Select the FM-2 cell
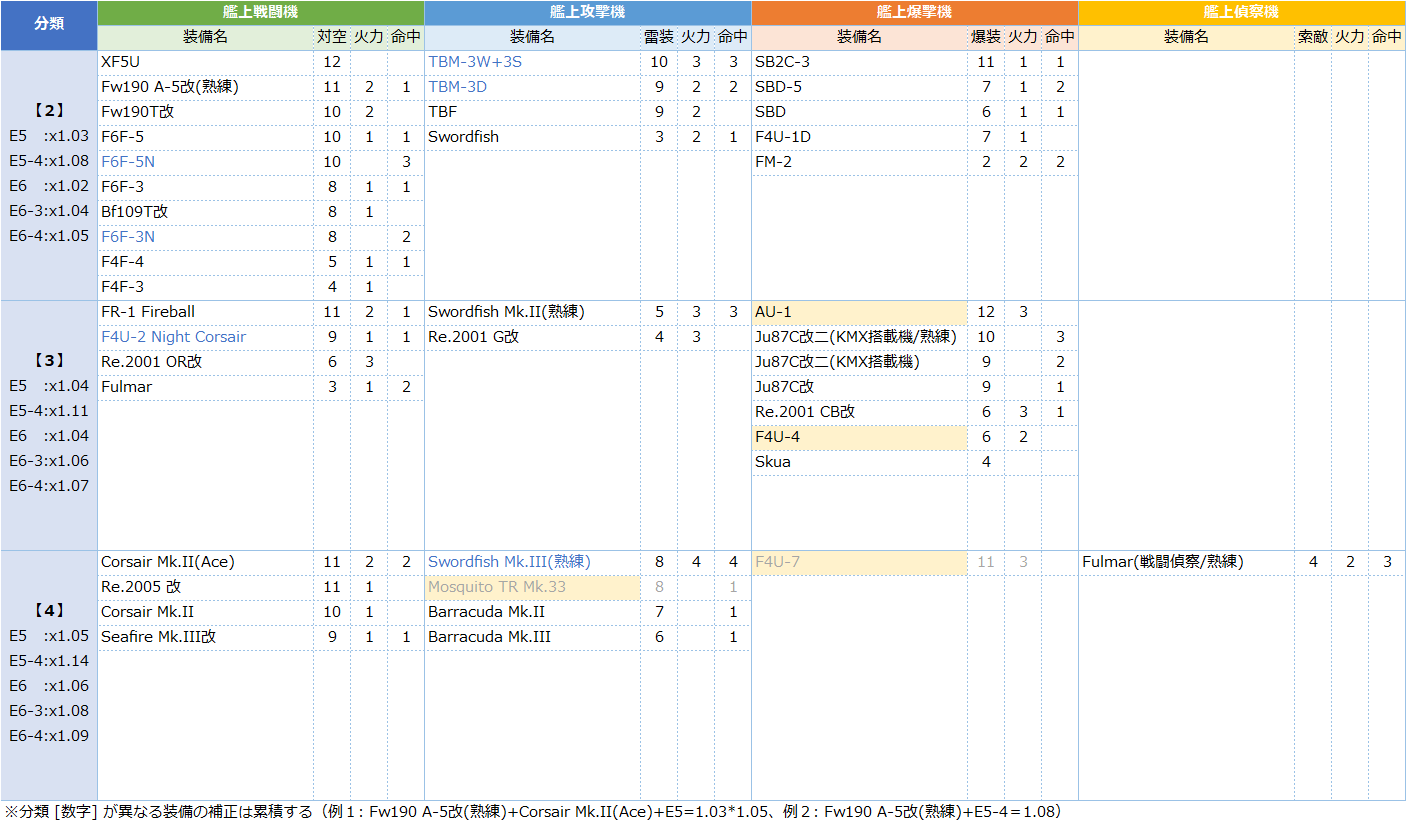1406x826 pixels. pos(860,162)
